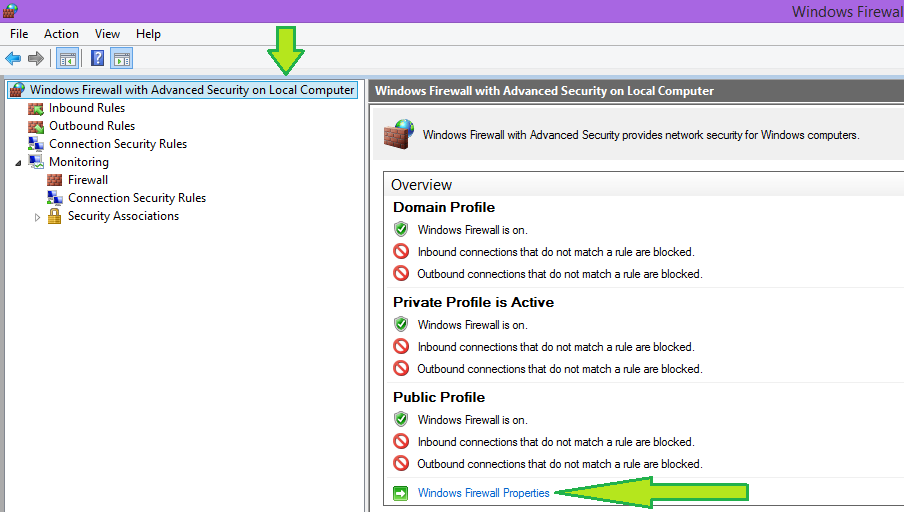Click the green shield icon under Domain Profile

[x=401, y=229]
